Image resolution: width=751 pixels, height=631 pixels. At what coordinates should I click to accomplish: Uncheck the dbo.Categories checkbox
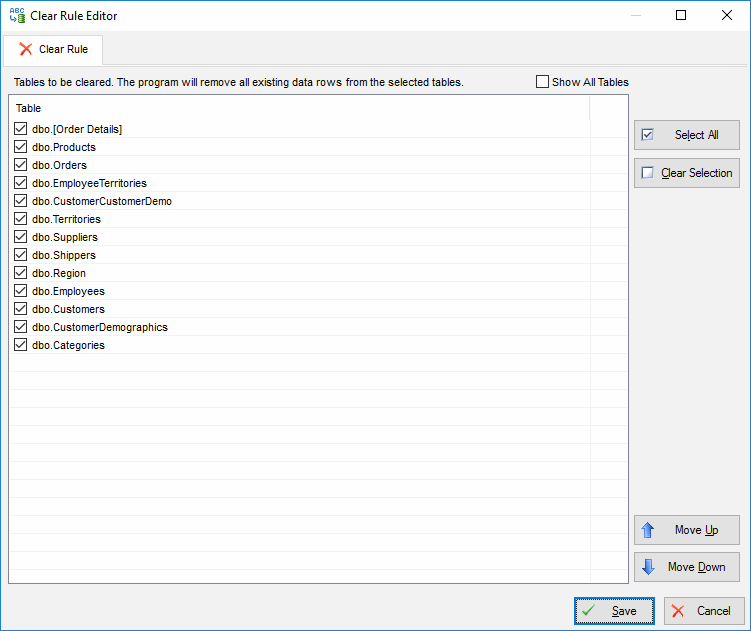[21, 344]
